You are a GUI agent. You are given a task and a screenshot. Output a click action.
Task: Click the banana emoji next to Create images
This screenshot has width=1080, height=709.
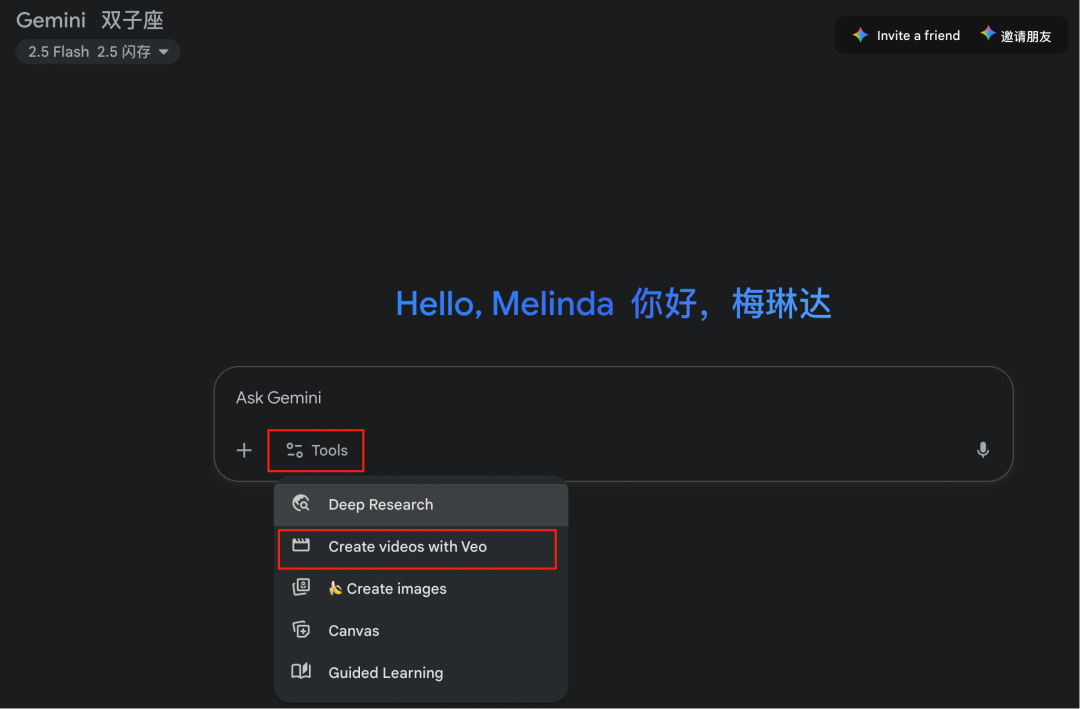335,588
